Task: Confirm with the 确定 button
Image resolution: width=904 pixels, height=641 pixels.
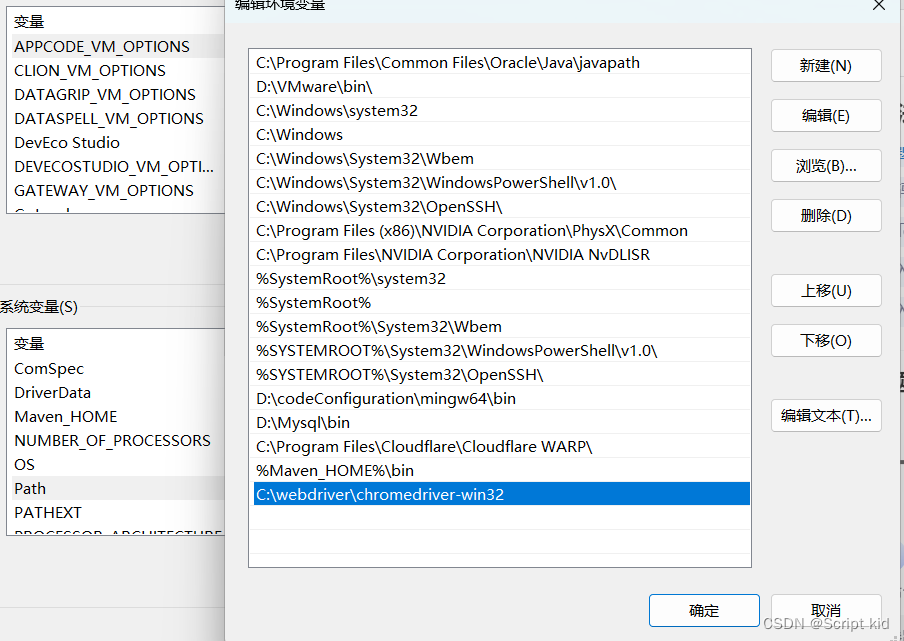Action: (x=703, y=611)
